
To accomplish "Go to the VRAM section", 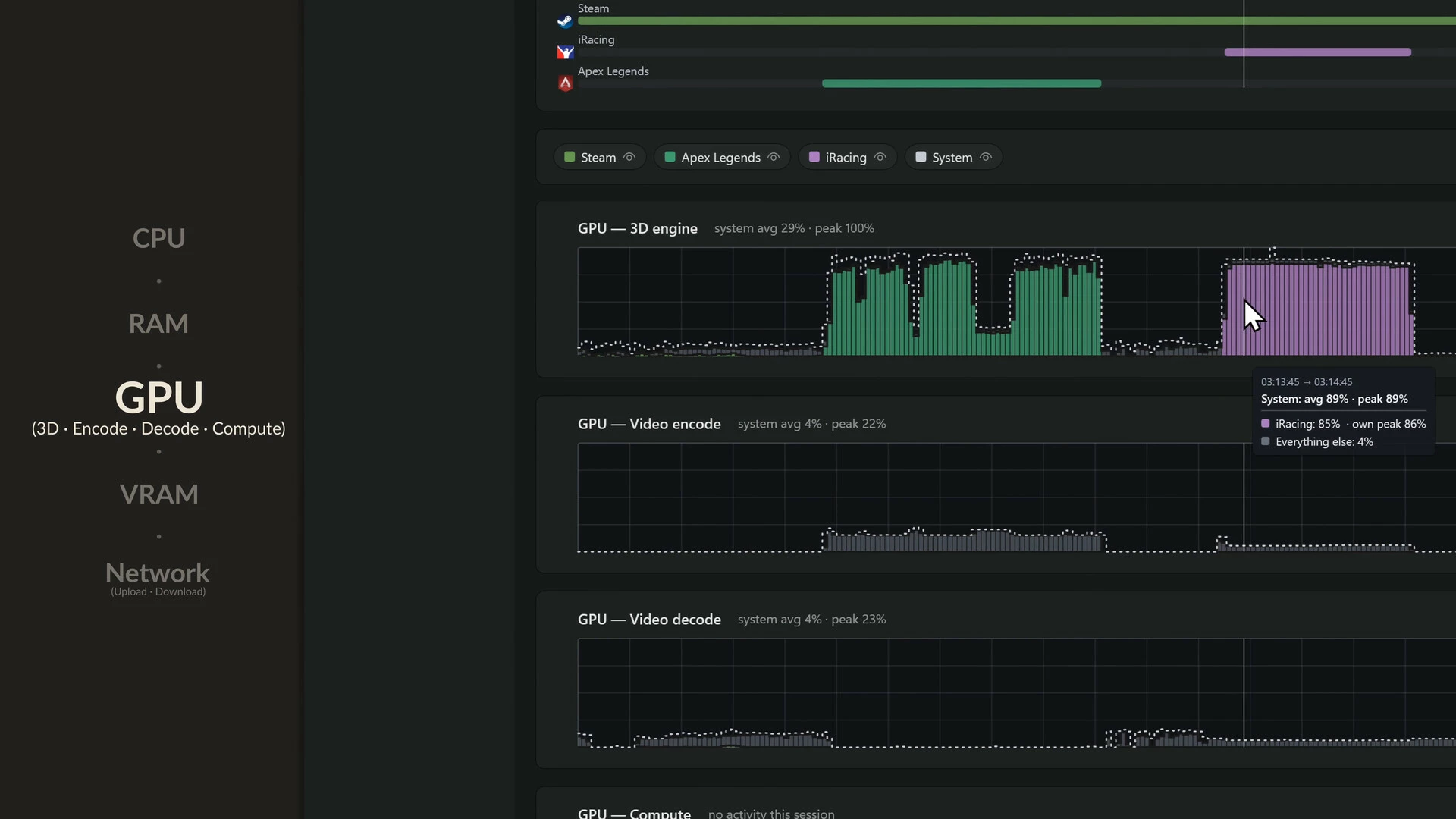I will click(x=159, y=494).
